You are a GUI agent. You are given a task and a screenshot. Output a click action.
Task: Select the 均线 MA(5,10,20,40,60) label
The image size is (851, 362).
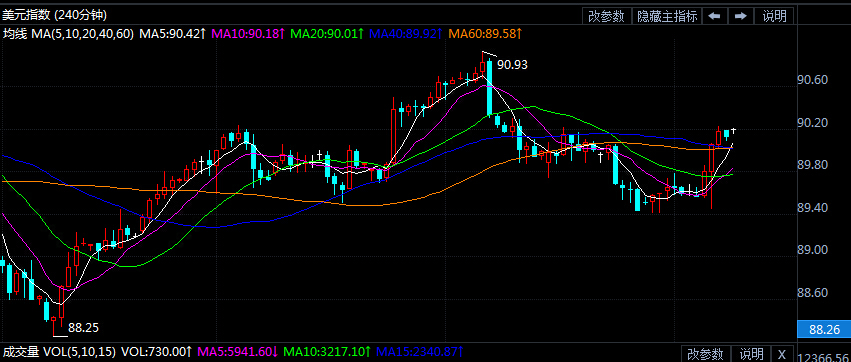pyautogui.click(x=68, y=34)
